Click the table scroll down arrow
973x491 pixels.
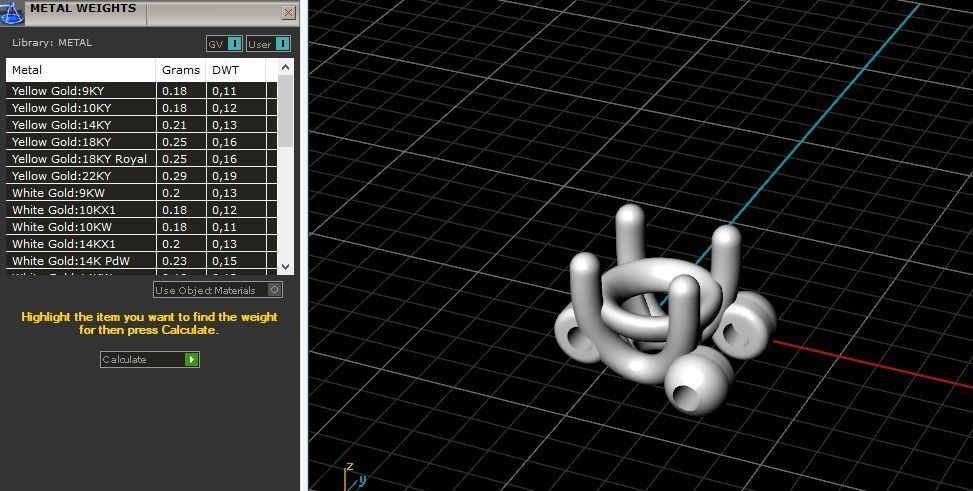point(285,266)
